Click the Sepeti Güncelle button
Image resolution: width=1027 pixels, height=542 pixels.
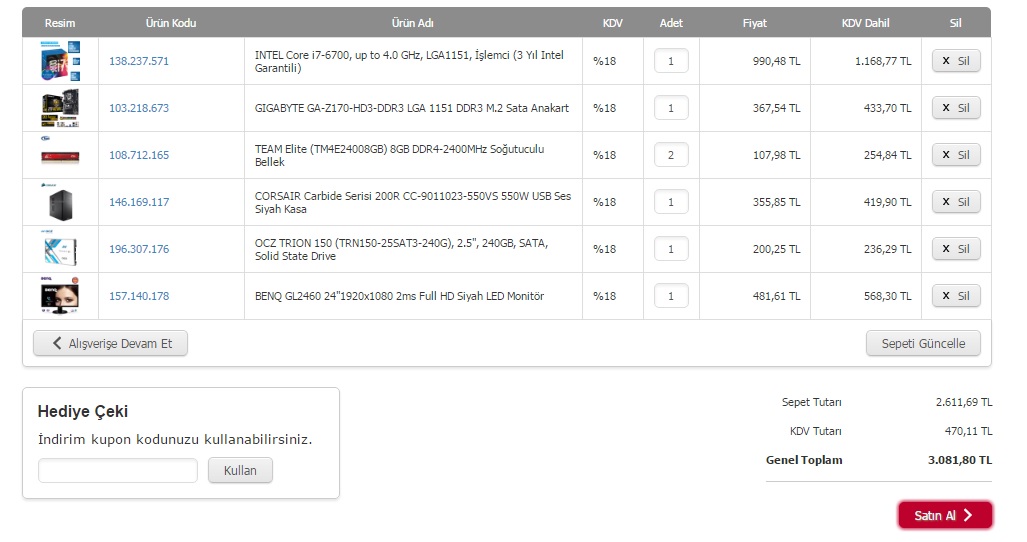pos(923,344)
